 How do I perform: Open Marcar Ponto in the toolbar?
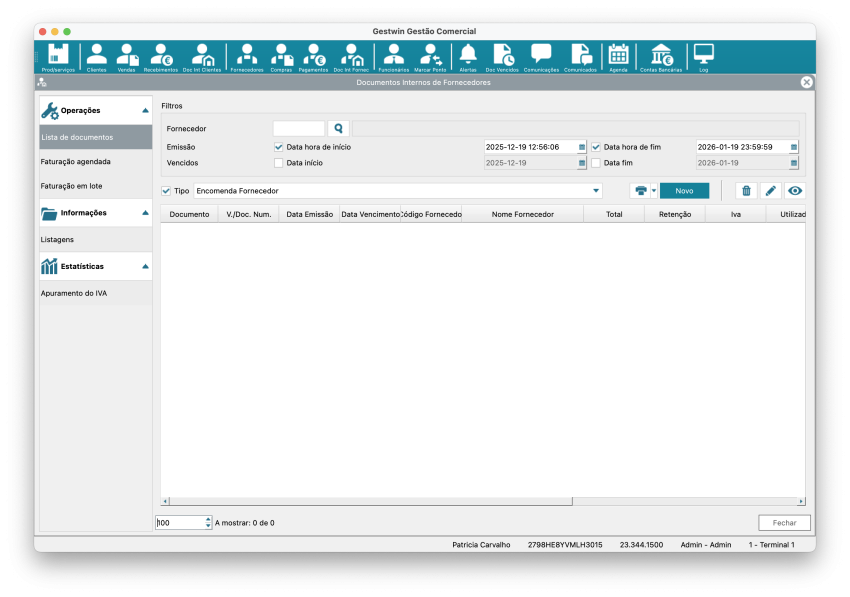[430, 57]
